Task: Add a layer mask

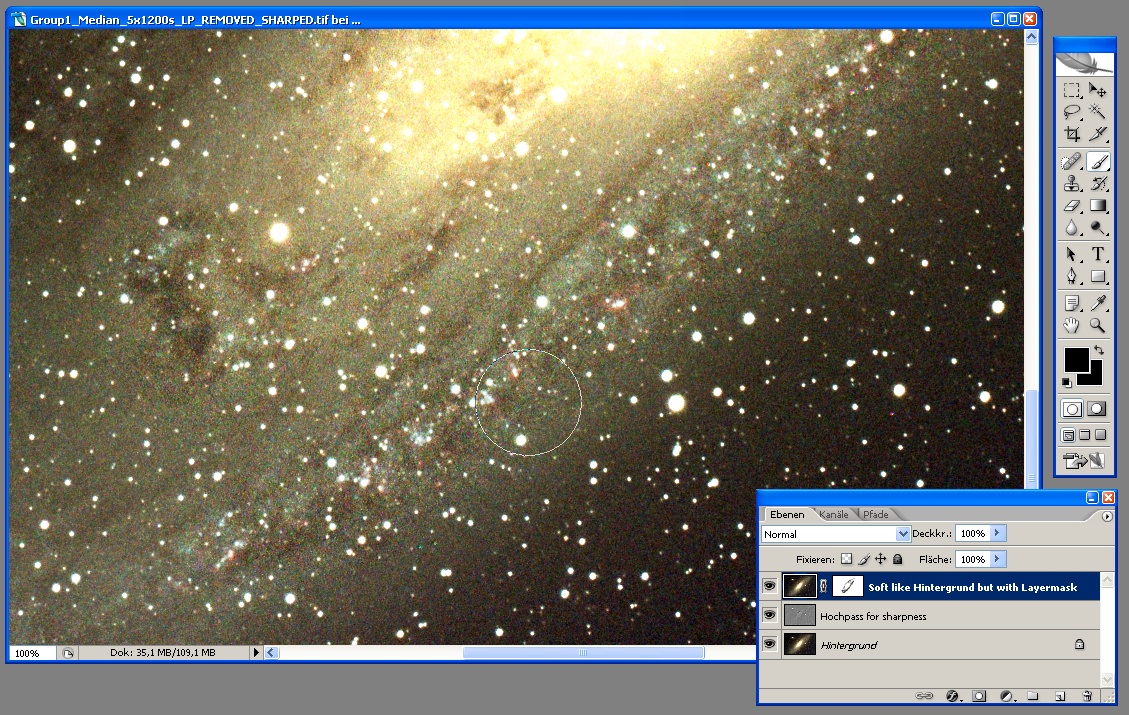Action: tap(979, 696)
